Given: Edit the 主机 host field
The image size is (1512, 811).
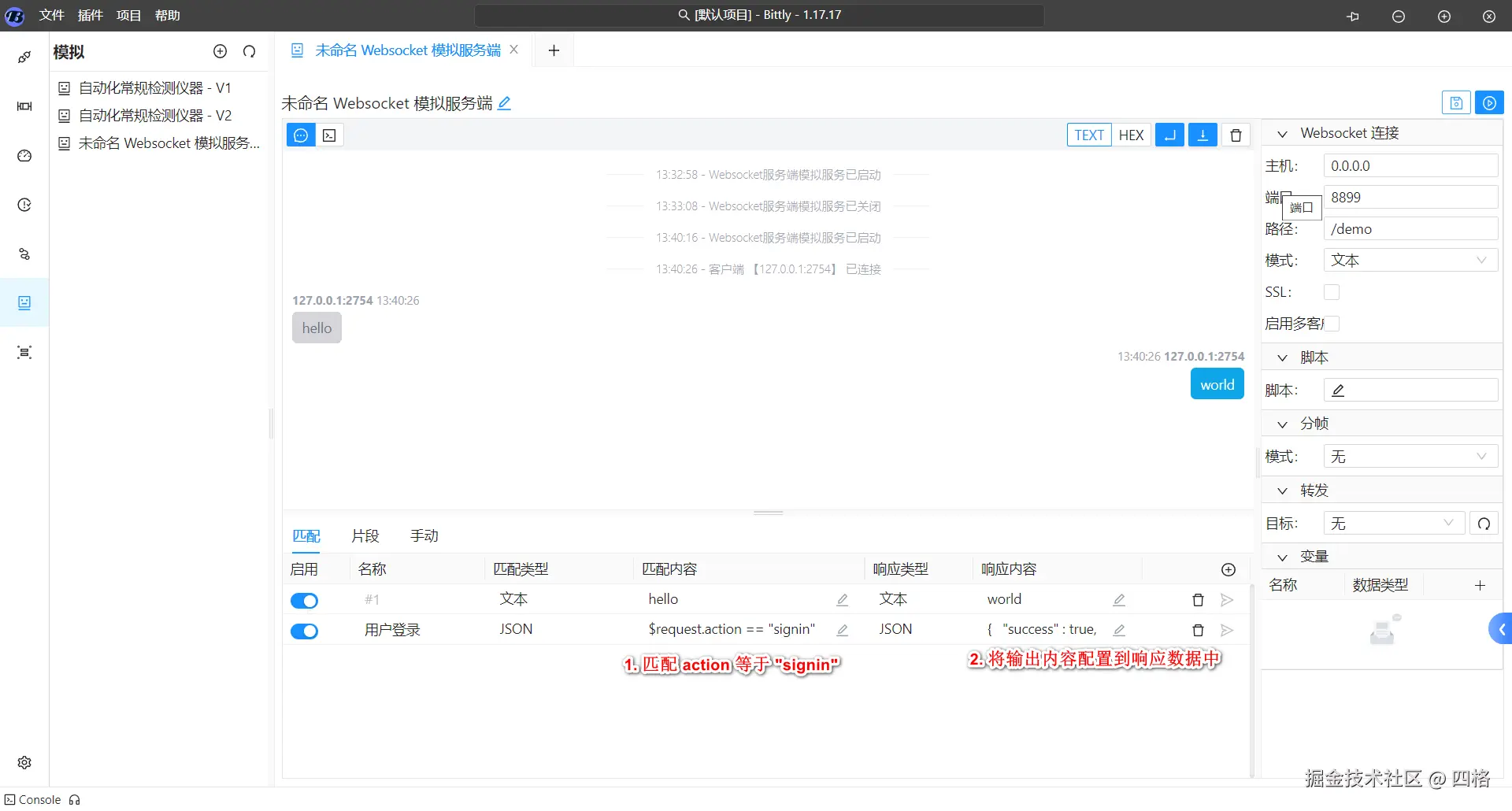Looking at the screenshot, I should coord(1410,166).
